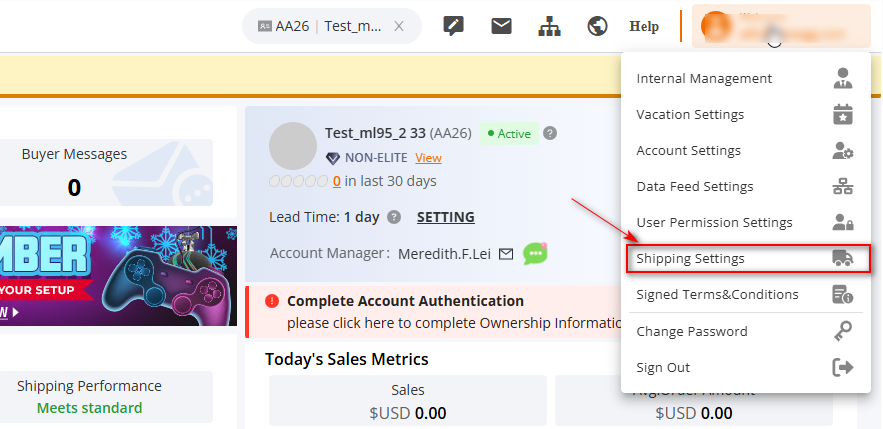Open the feedback note icon in header
Image resolution: width=883 pixels, height=429 pixels.
(453, 26)
